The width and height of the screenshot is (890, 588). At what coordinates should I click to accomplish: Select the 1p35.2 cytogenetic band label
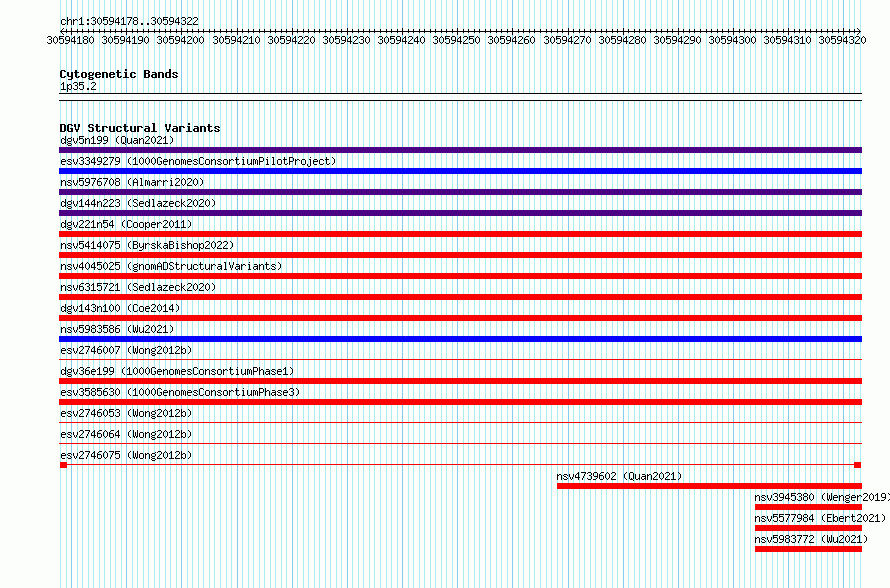click(x=78, y=86)
